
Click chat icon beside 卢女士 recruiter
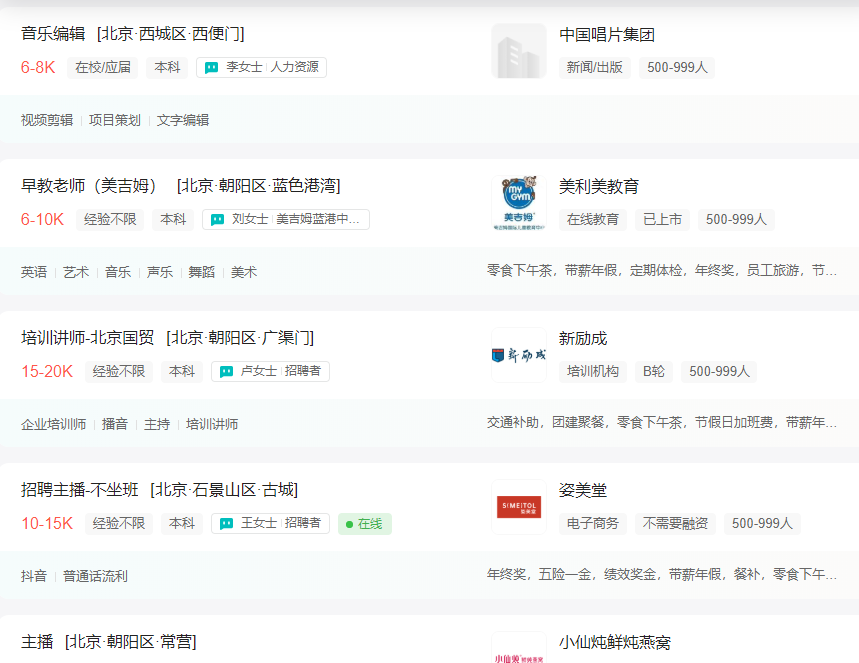226,372
